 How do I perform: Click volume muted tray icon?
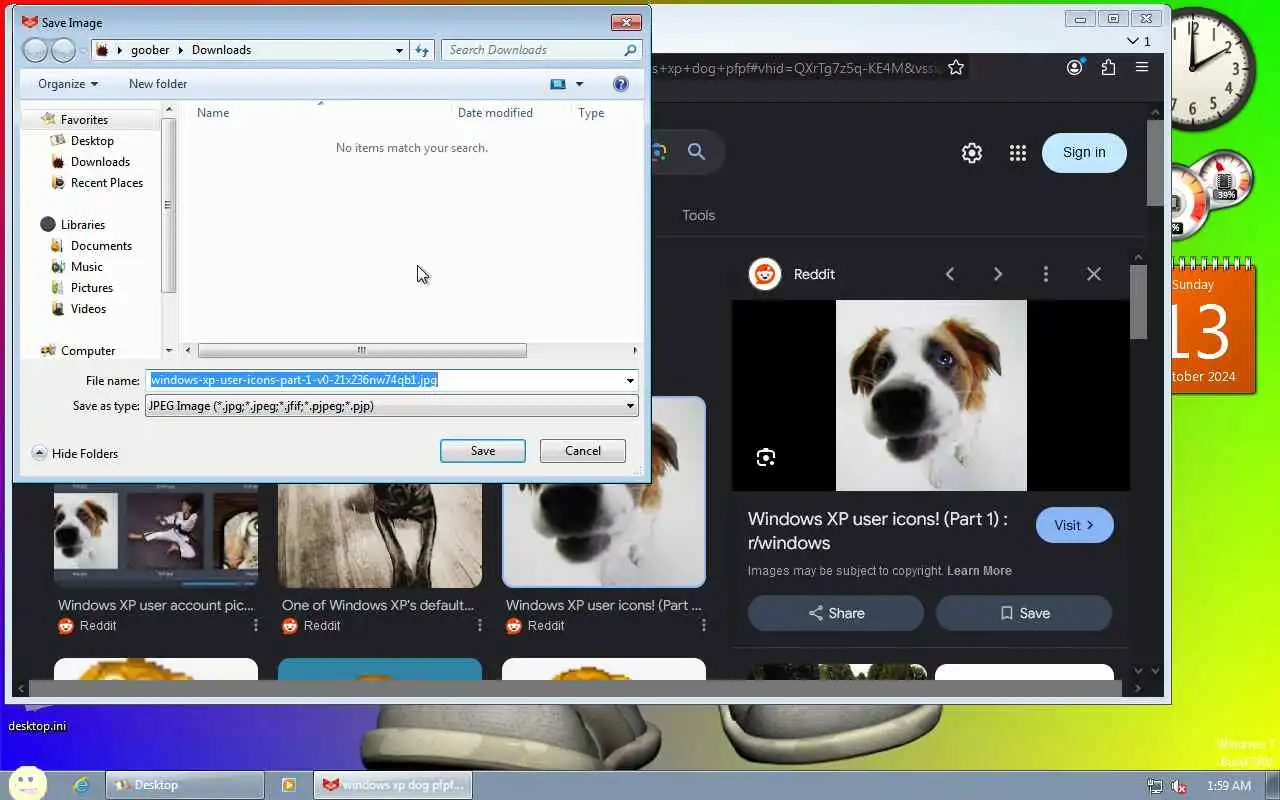1179,786
